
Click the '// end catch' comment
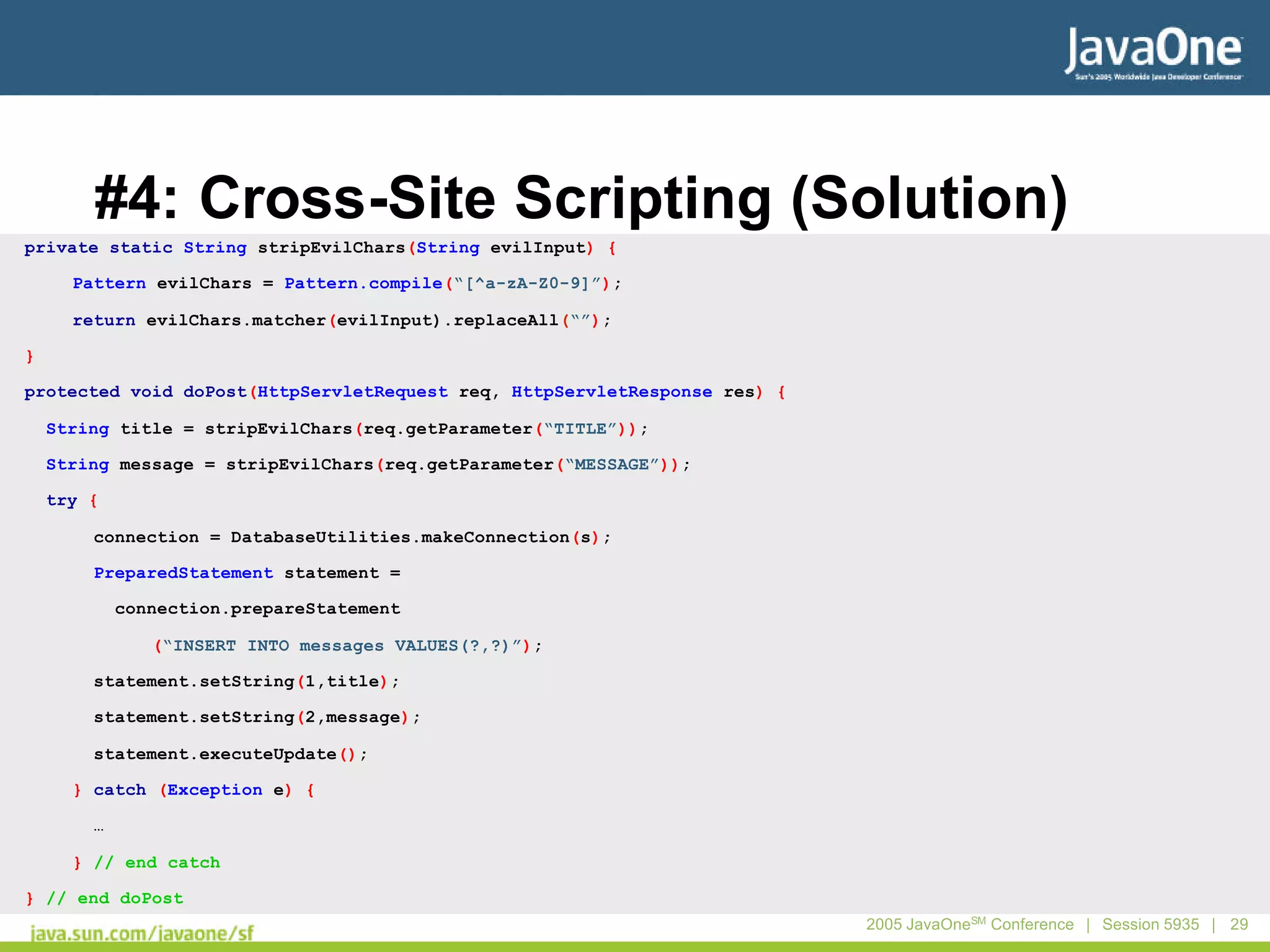click(x=157, y=863)
